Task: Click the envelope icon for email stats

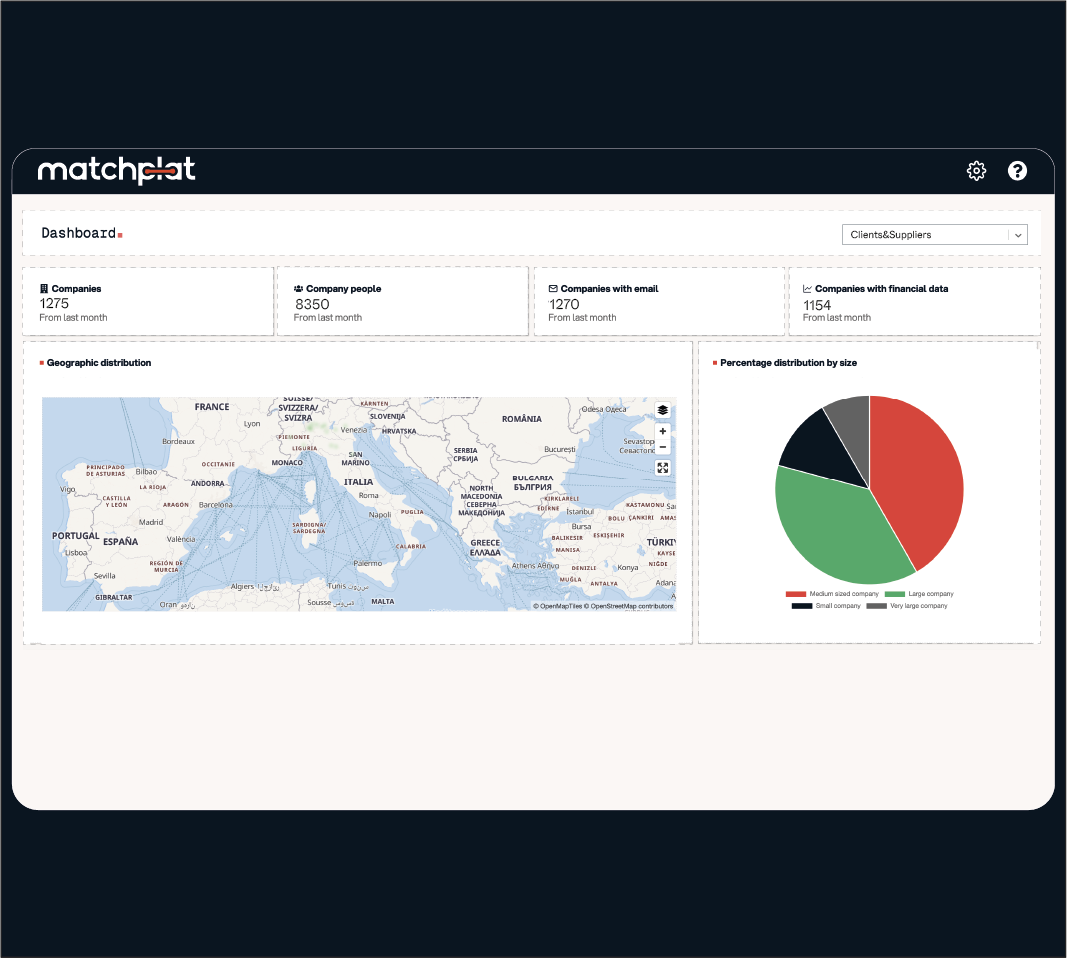Action: 552,289
